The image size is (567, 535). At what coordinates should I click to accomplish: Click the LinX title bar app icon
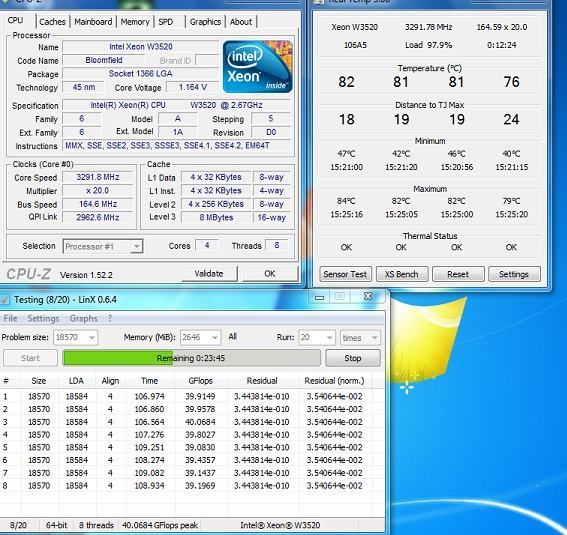tap(4, 299)
